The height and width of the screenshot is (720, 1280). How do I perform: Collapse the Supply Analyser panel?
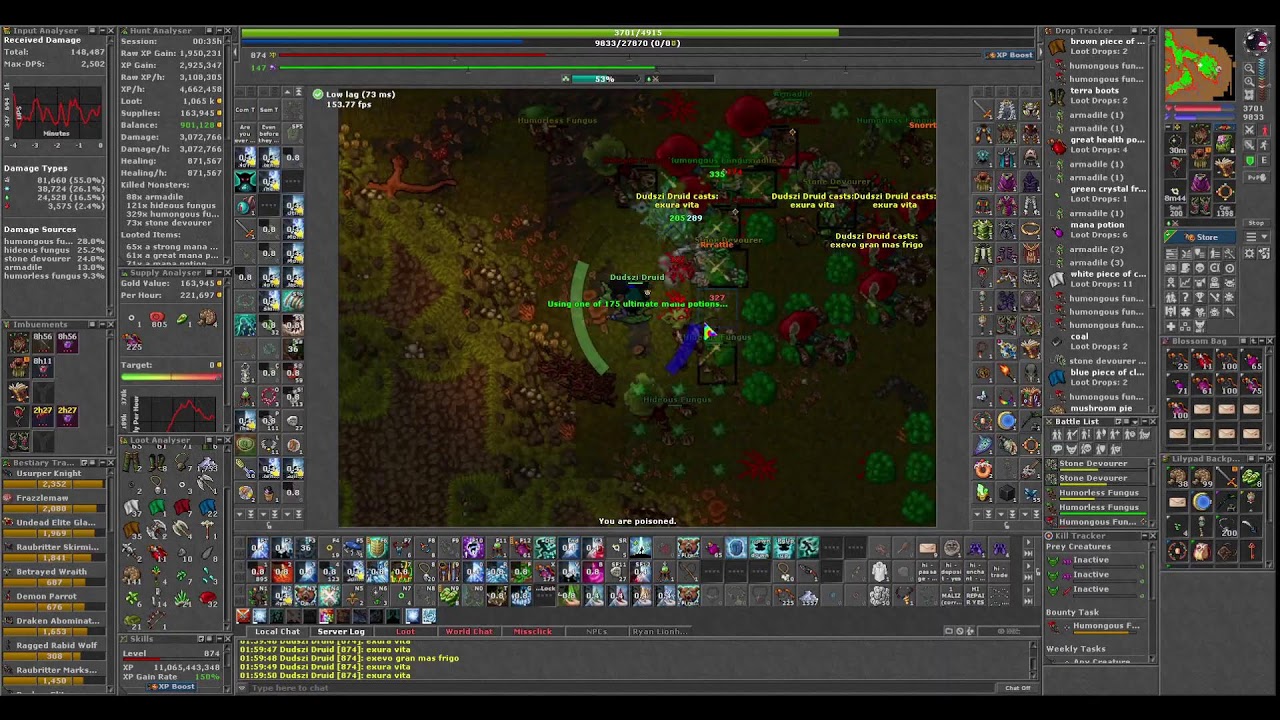click(219, 272)
